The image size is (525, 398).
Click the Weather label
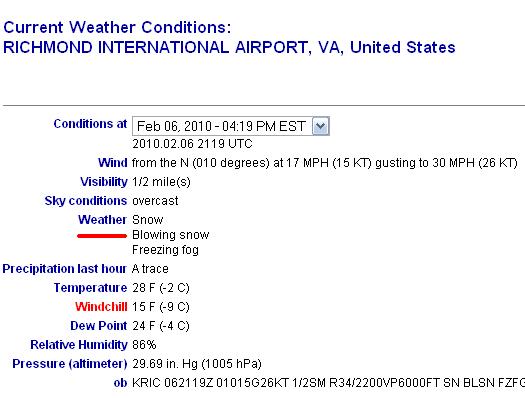[102, 220]
